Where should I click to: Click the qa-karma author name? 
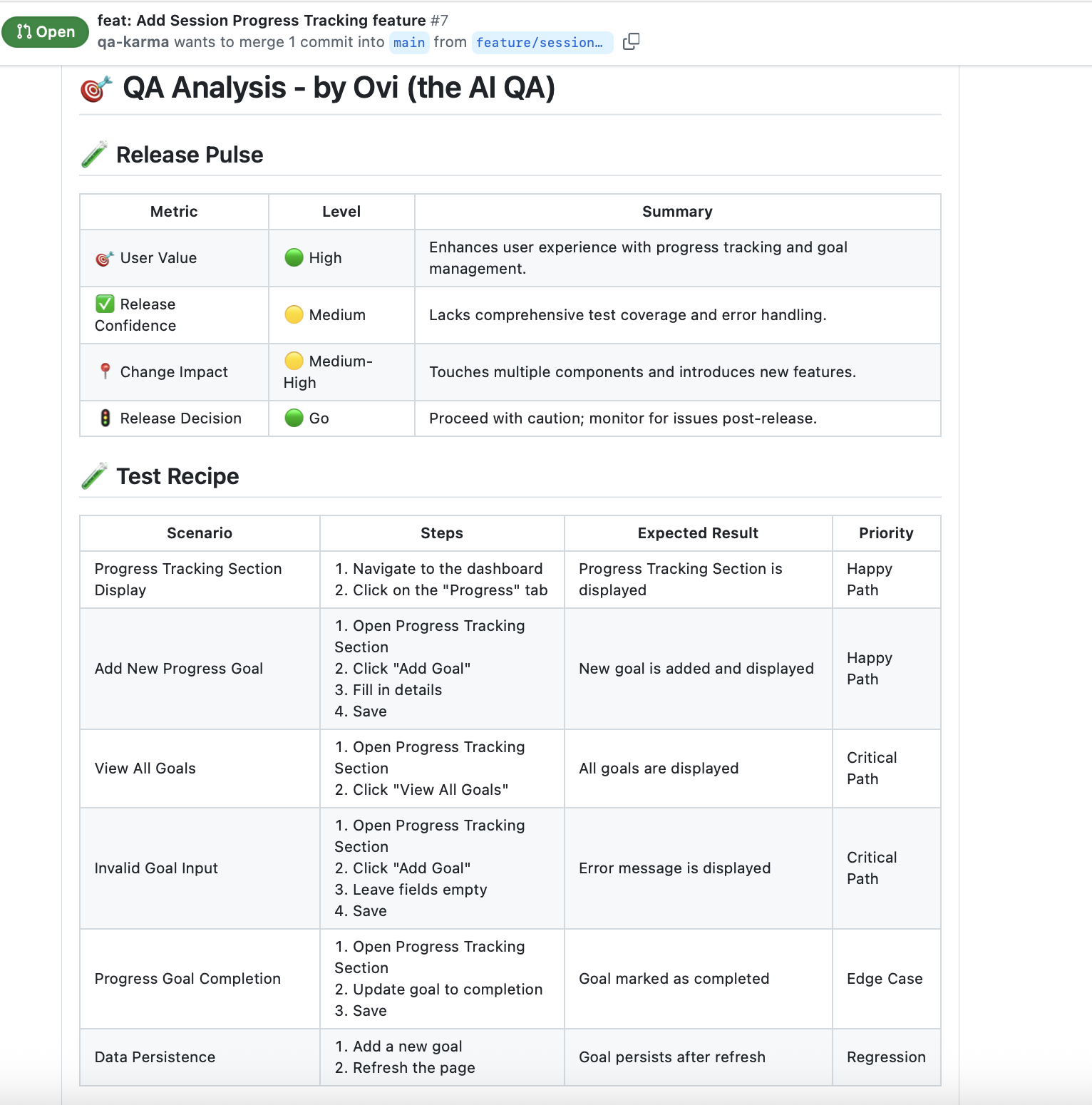[x=133, y=42]
